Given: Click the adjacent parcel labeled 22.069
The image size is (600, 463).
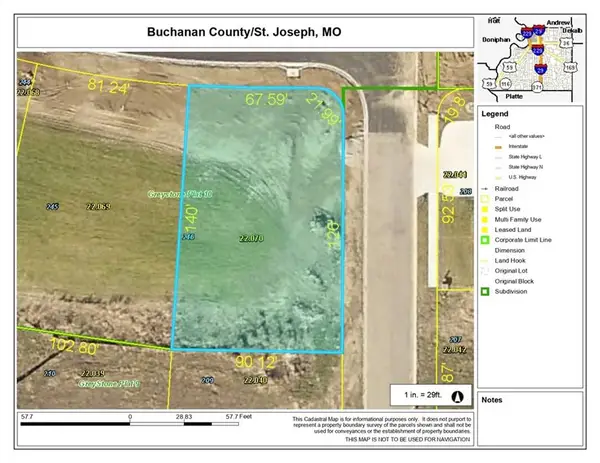Looking at the screenshot, I should click(98, 207).
